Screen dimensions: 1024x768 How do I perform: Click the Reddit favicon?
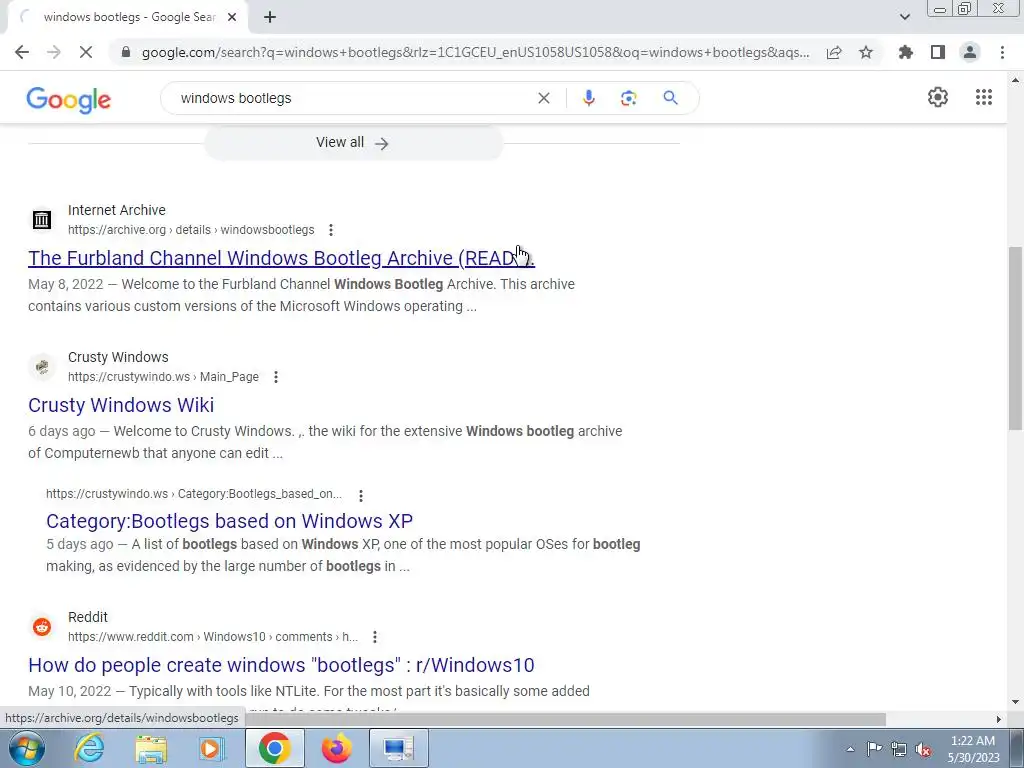tap(42, 627)
